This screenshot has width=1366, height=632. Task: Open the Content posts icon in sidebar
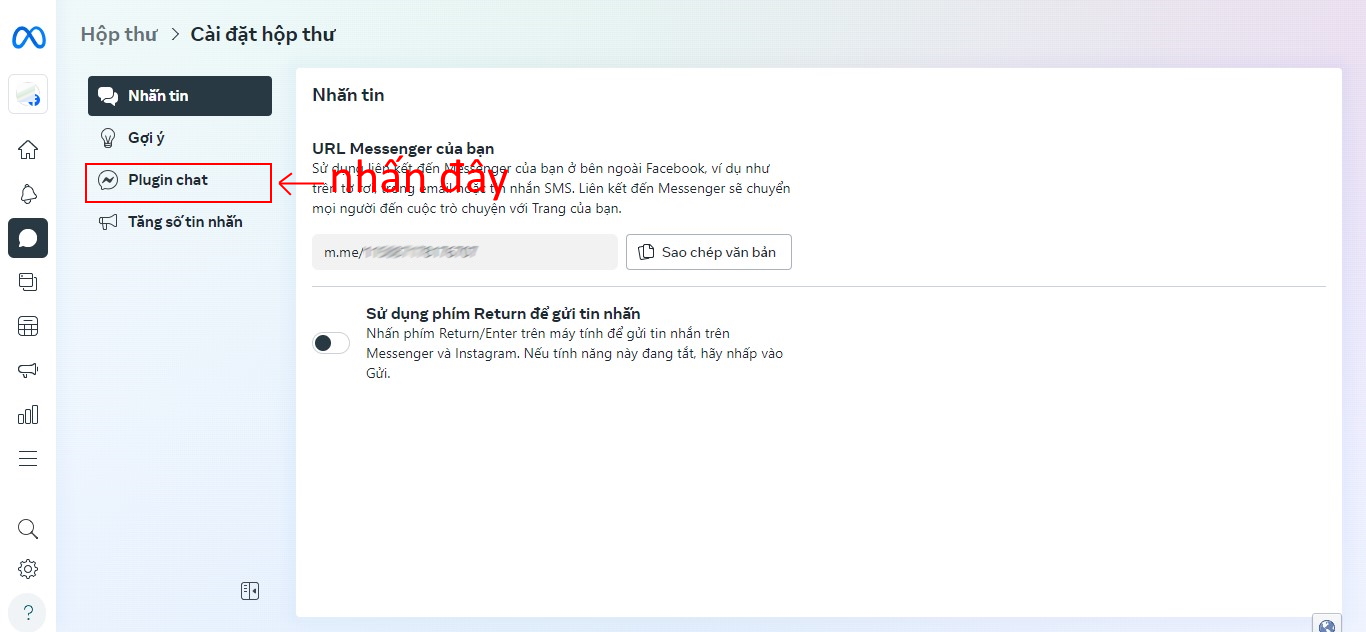tap(28, 282)
